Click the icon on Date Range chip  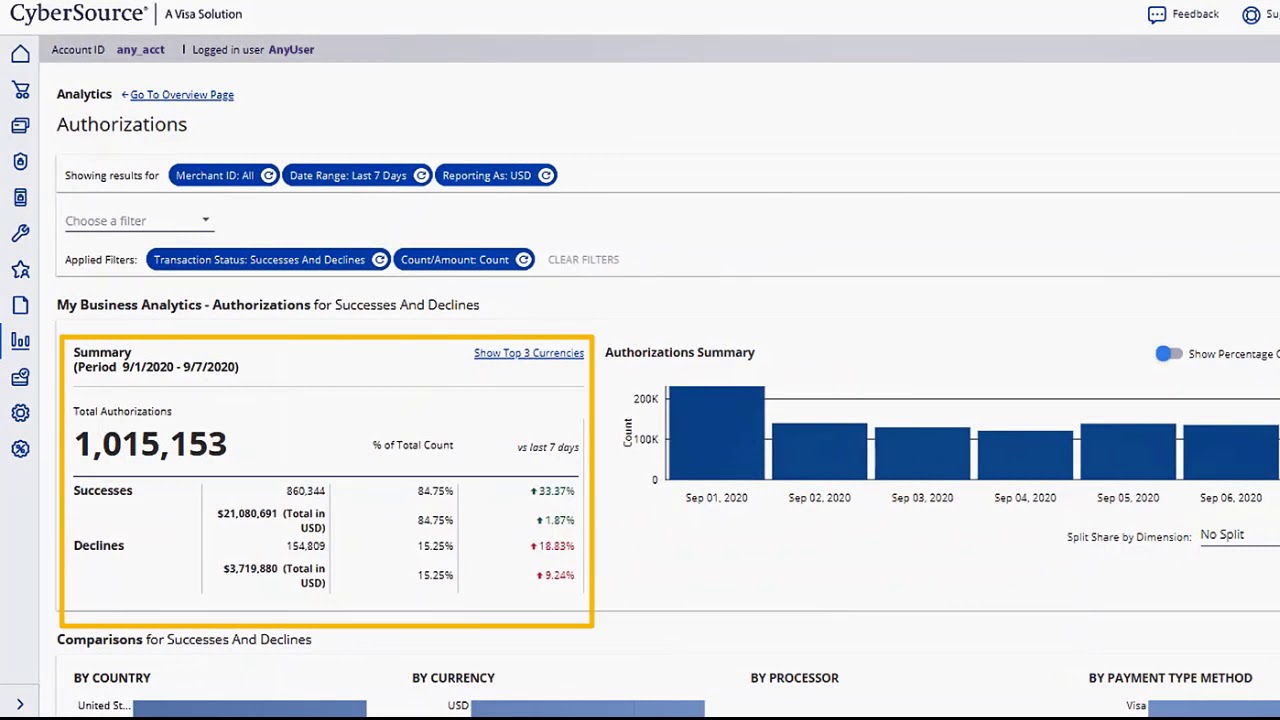tap(421, 176)
